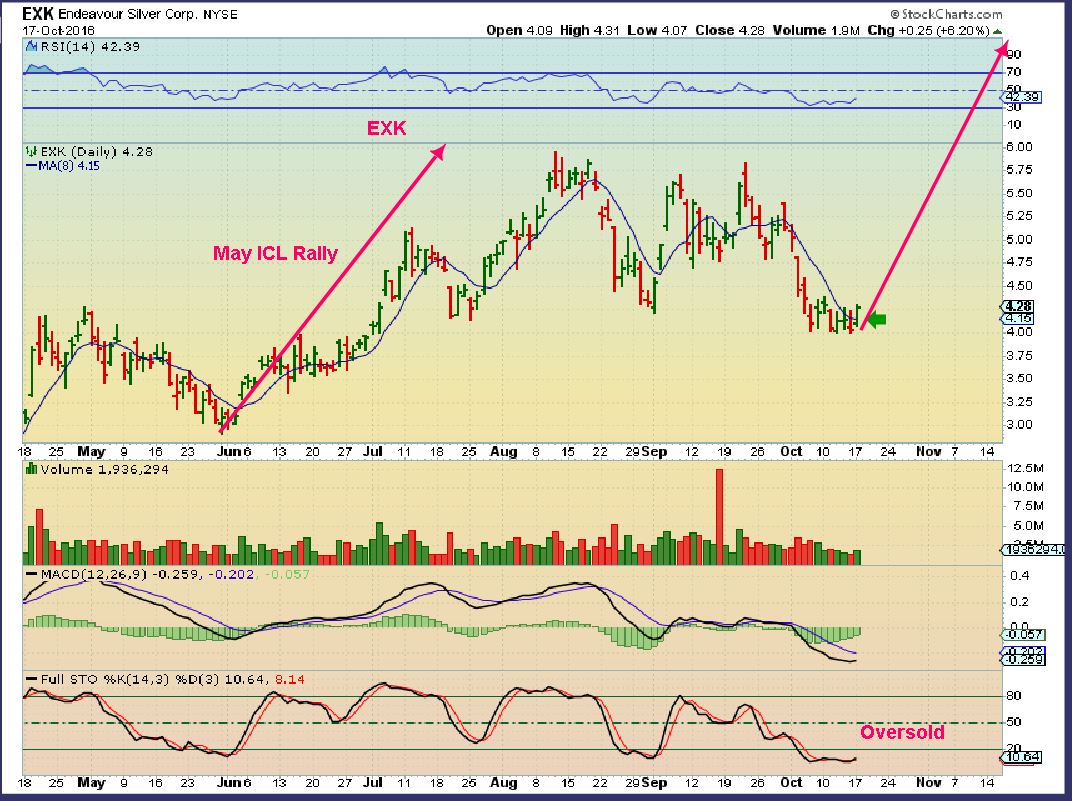This screenshot has width=1072, height=801.
Task: Click the 80 stochastic axis level label
Action: [x=1014, y=696]
